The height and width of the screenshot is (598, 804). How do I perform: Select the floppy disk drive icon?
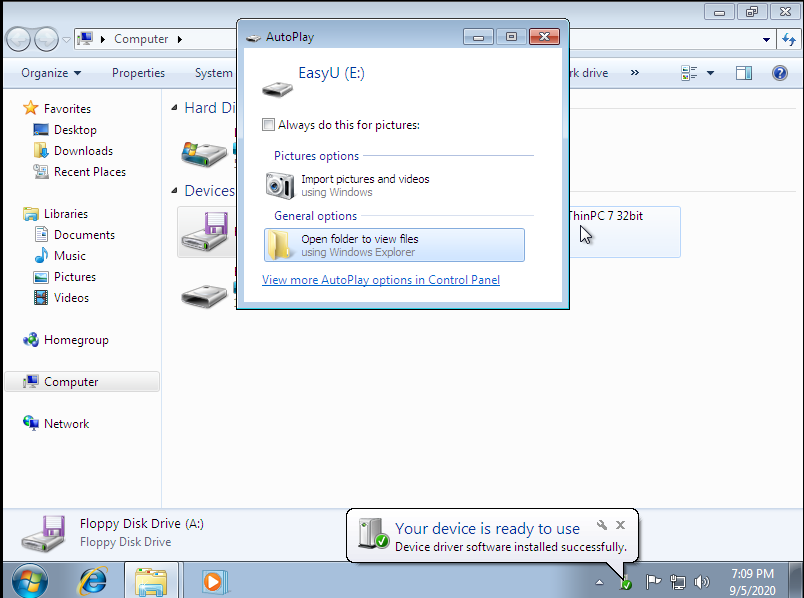206,232
